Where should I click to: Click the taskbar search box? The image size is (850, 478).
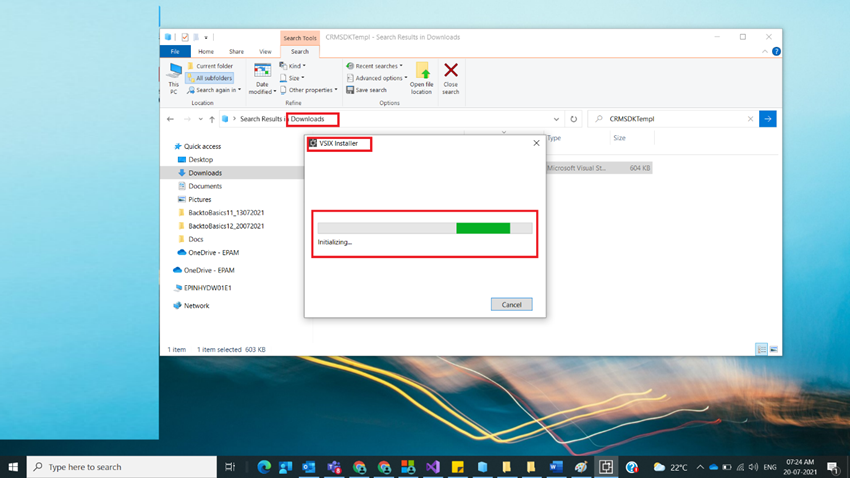[x=121, y=467]
